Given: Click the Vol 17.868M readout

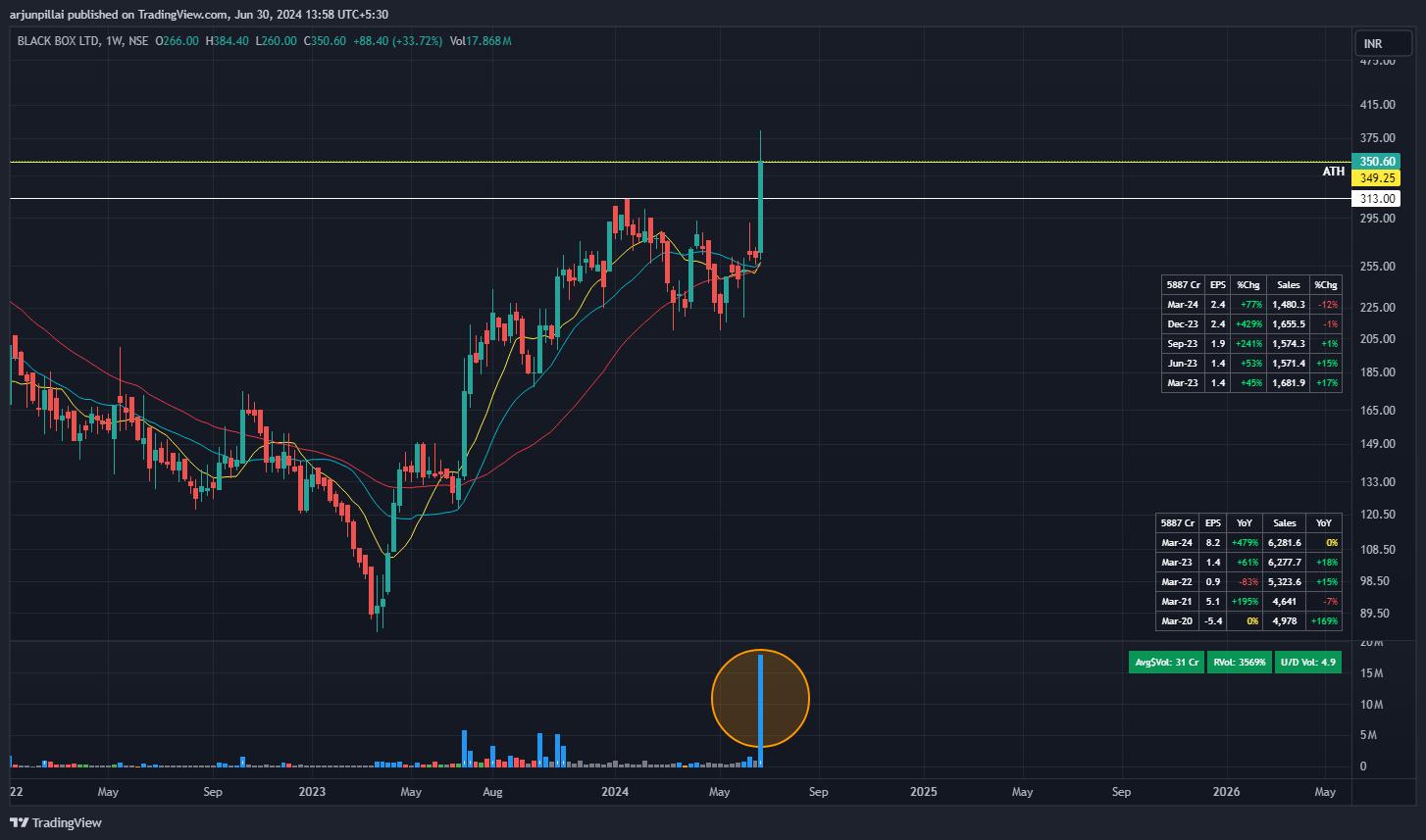Looking at the screenshot, I should (481, 40).
